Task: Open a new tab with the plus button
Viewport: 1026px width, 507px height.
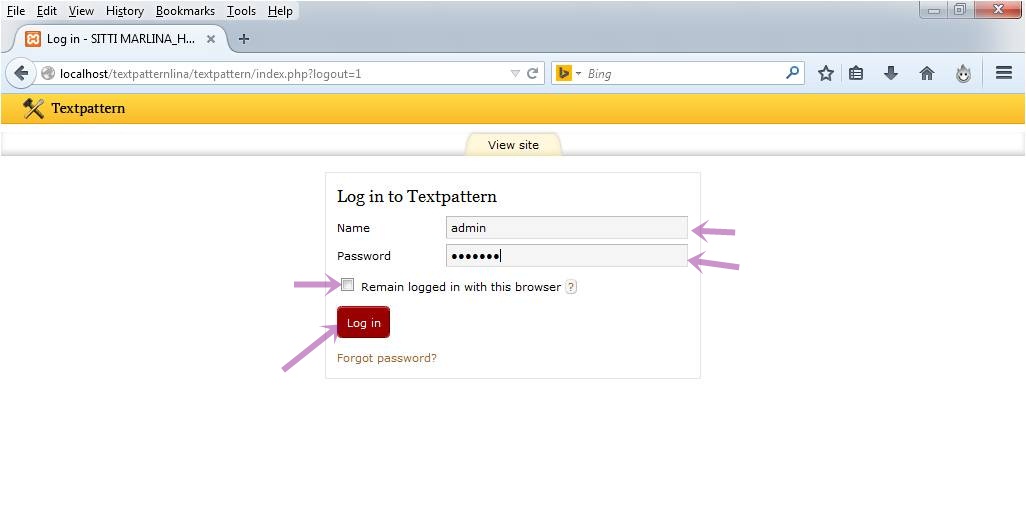Action: (x=244, y=39)
